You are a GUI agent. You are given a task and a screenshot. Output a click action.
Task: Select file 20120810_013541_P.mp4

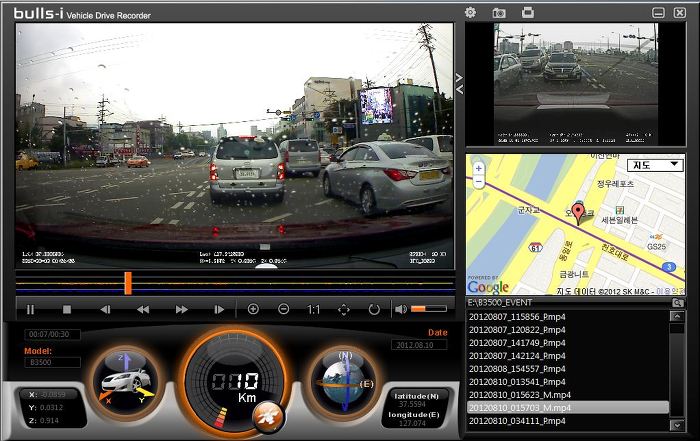pos(567,382)
